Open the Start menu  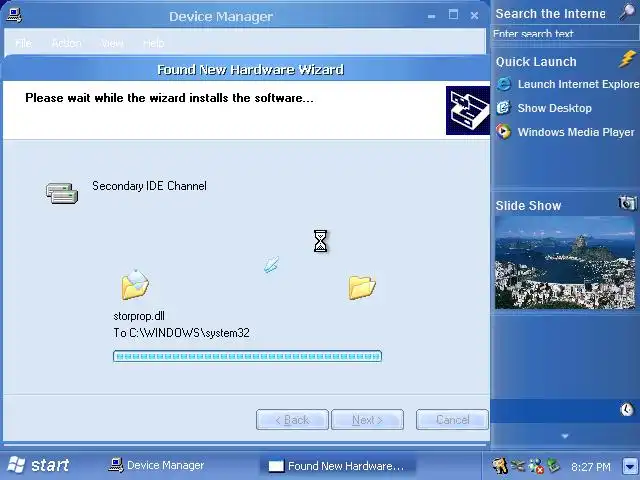pyautogui.click(x=38, y=465)
